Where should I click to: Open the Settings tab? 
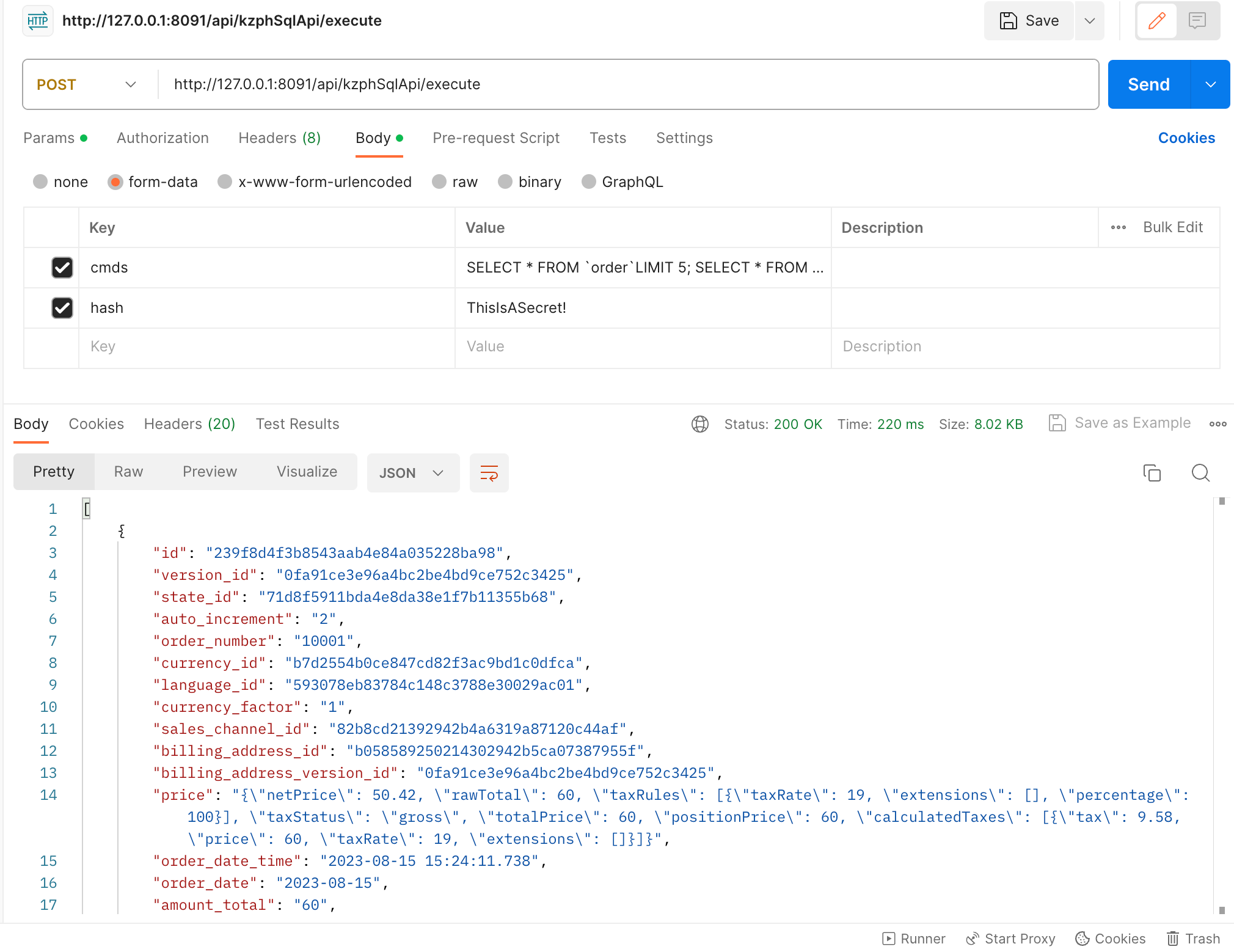click(684, 138)
